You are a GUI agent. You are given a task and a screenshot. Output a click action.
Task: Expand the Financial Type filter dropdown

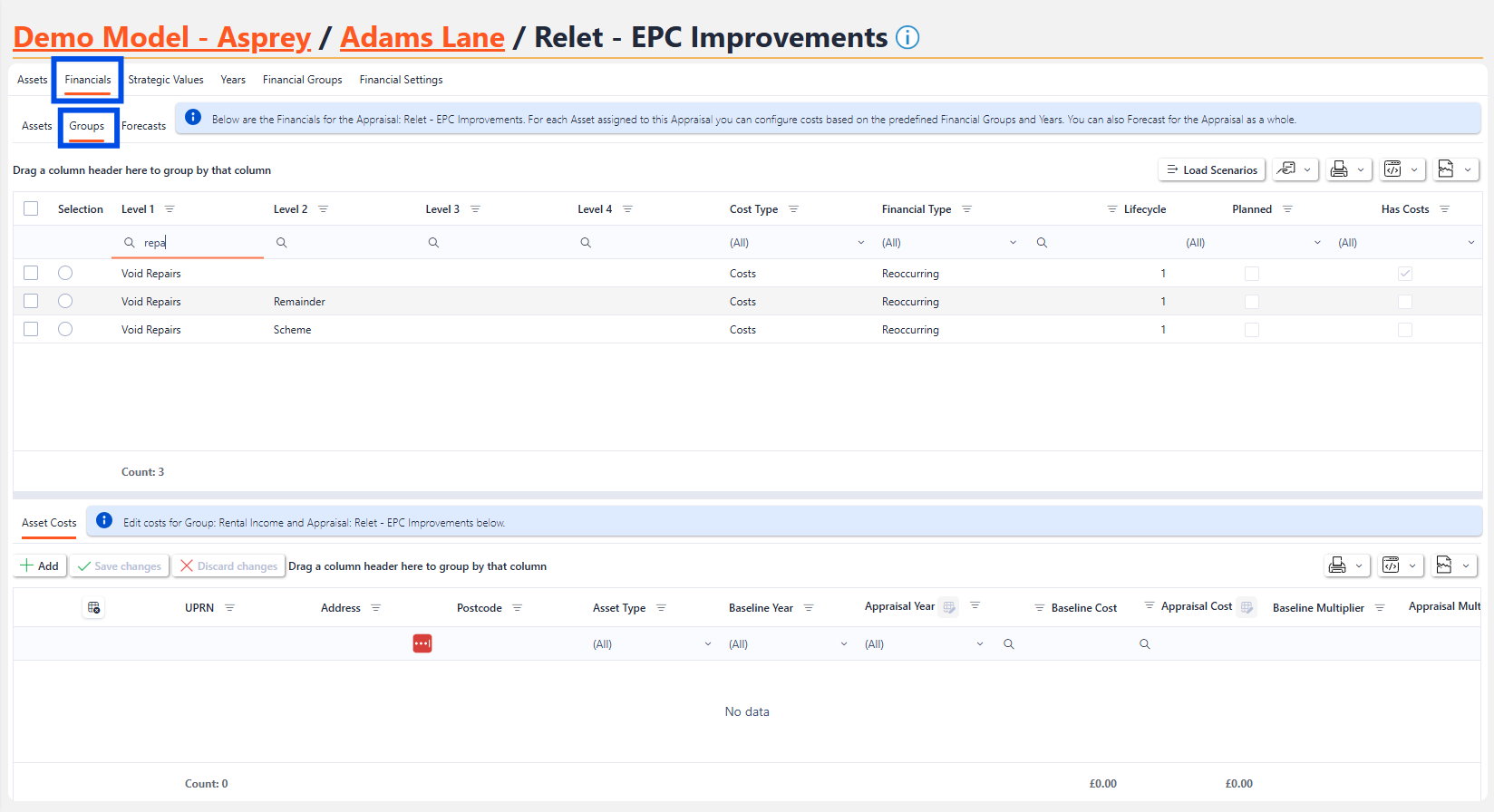tap(1013, 243)
